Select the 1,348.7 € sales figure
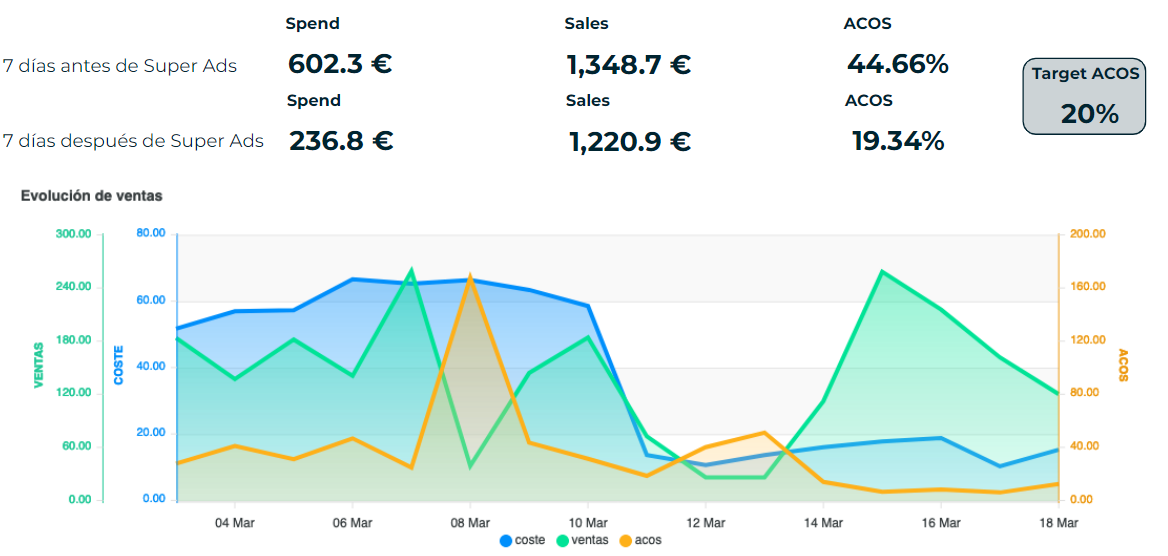Image resolution: width=1168 pixels, height=556 pixels. click(628, 65)
